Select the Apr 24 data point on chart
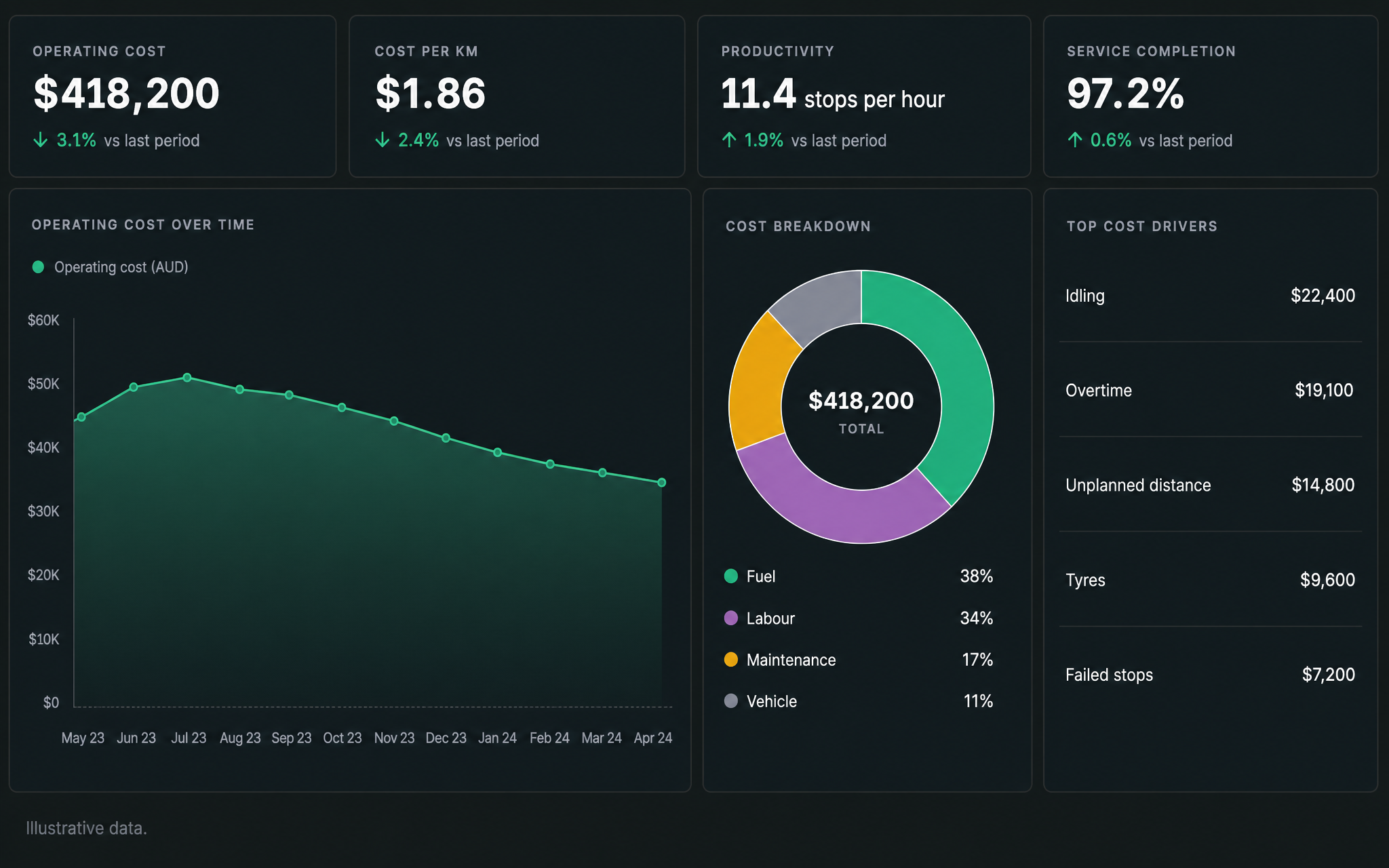The width and height of the screenshot is (1389, 868). point(662,483)
